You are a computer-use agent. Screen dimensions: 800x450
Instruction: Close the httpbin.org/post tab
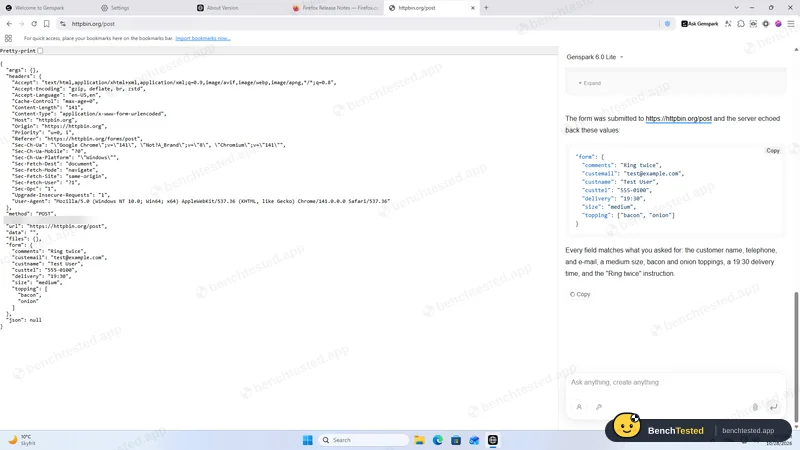pos(472,8)
